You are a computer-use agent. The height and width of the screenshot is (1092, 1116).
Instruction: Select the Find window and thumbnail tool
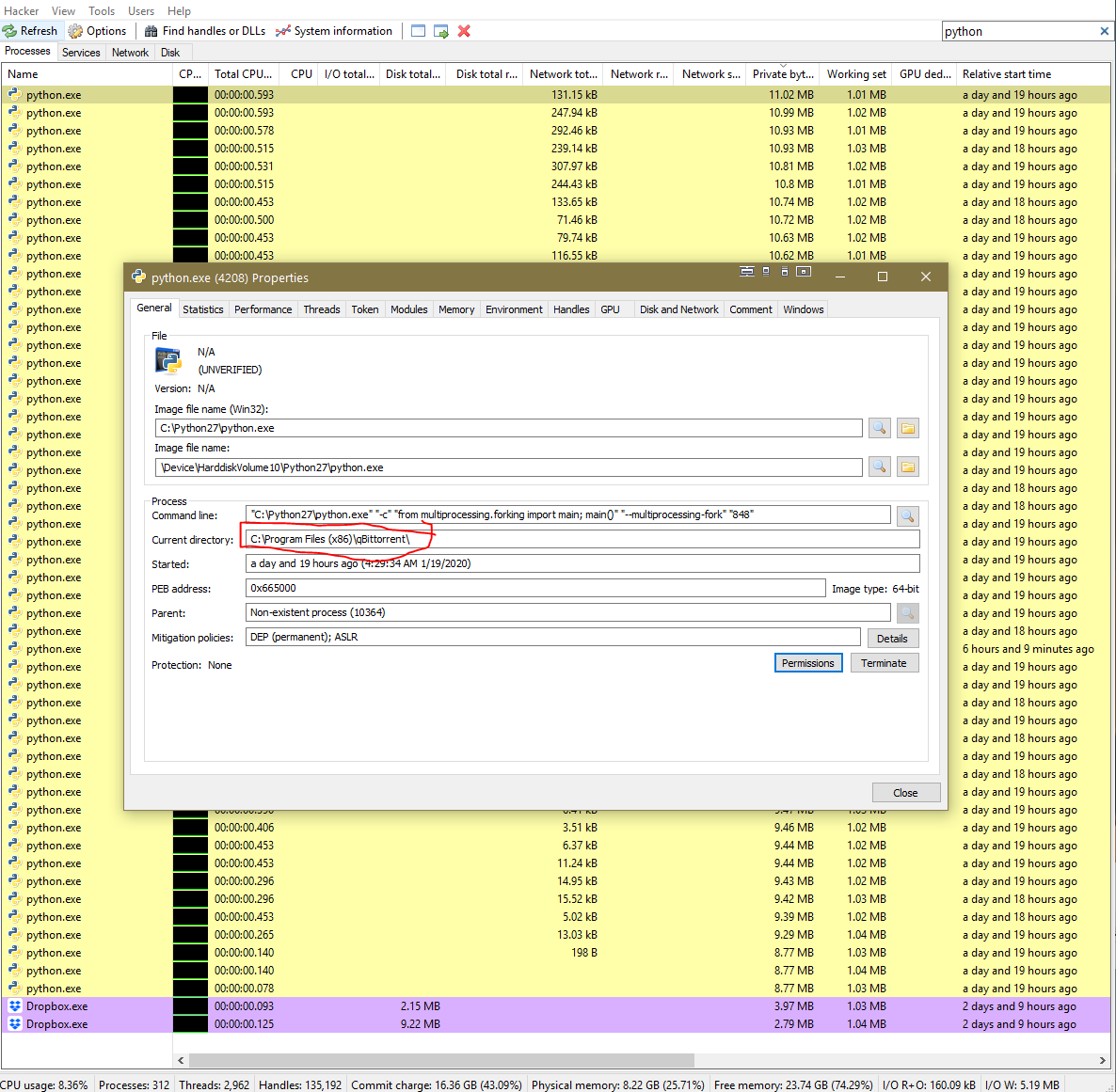pos(440,31)
